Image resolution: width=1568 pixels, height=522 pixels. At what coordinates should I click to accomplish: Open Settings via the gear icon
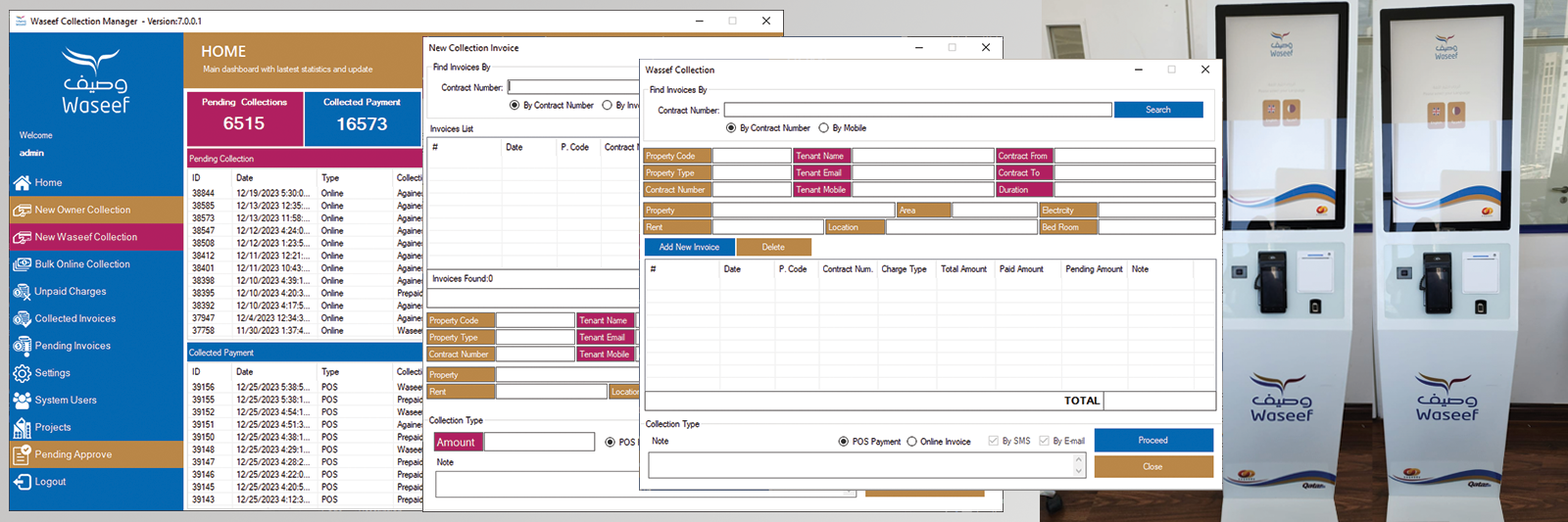(22, 373)
